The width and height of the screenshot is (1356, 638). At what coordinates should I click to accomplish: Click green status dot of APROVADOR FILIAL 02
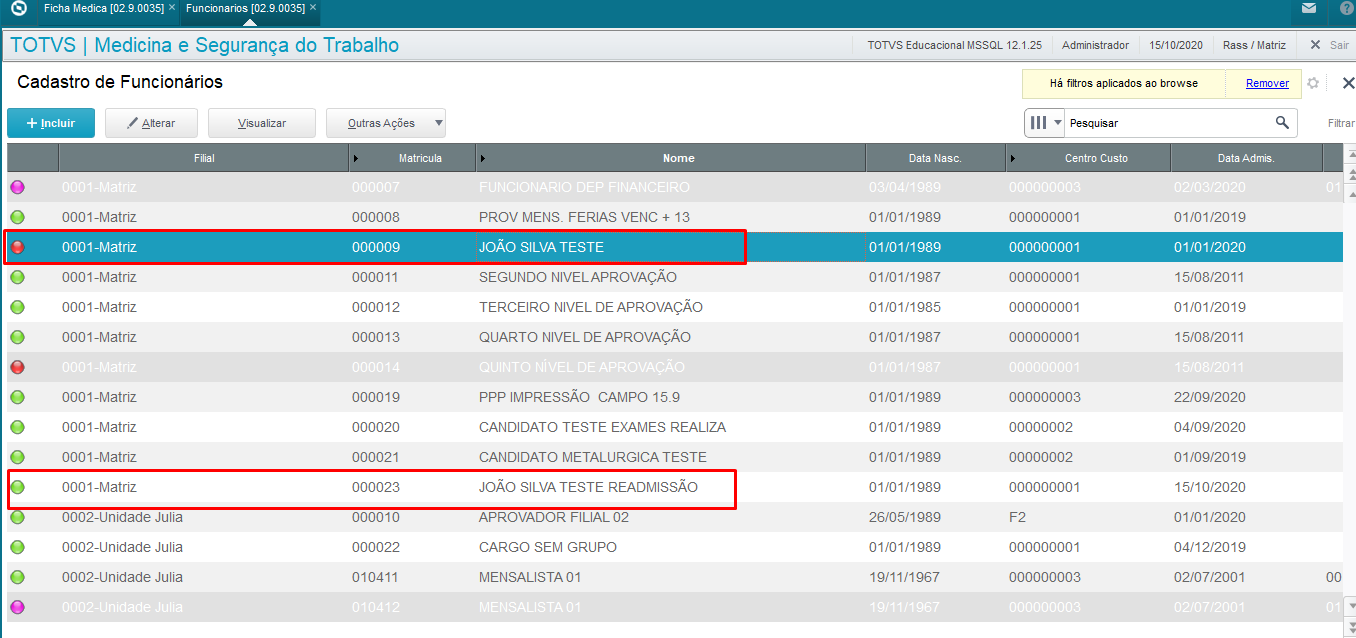point(17,517)
